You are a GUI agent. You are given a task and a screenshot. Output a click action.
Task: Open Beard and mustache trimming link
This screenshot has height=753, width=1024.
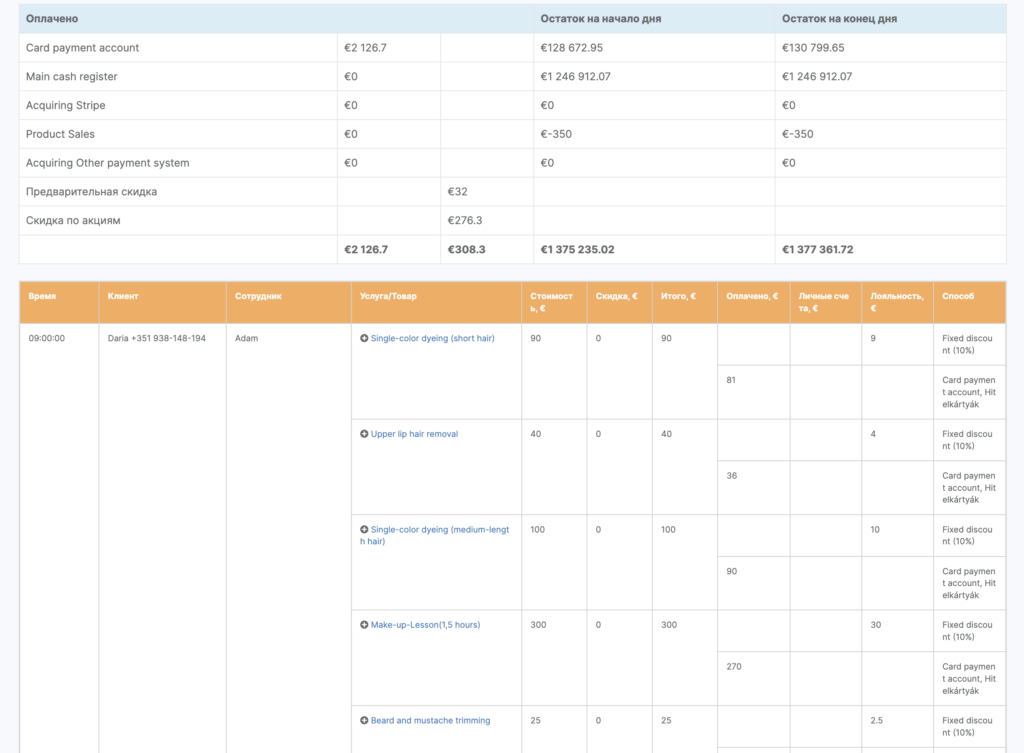(x=430, y=720)
